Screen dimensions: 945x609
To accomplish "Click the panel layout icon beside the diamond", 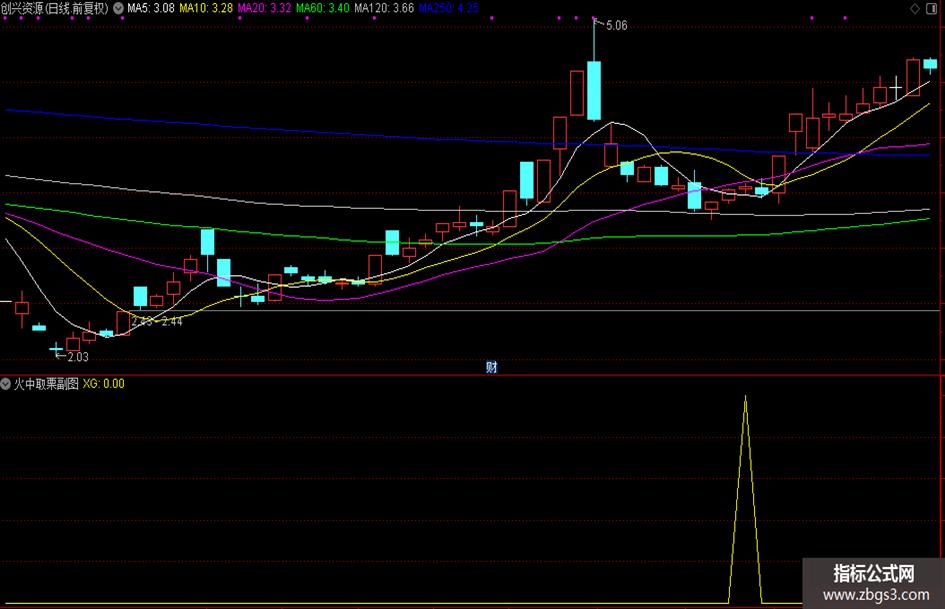I will 932,8.
